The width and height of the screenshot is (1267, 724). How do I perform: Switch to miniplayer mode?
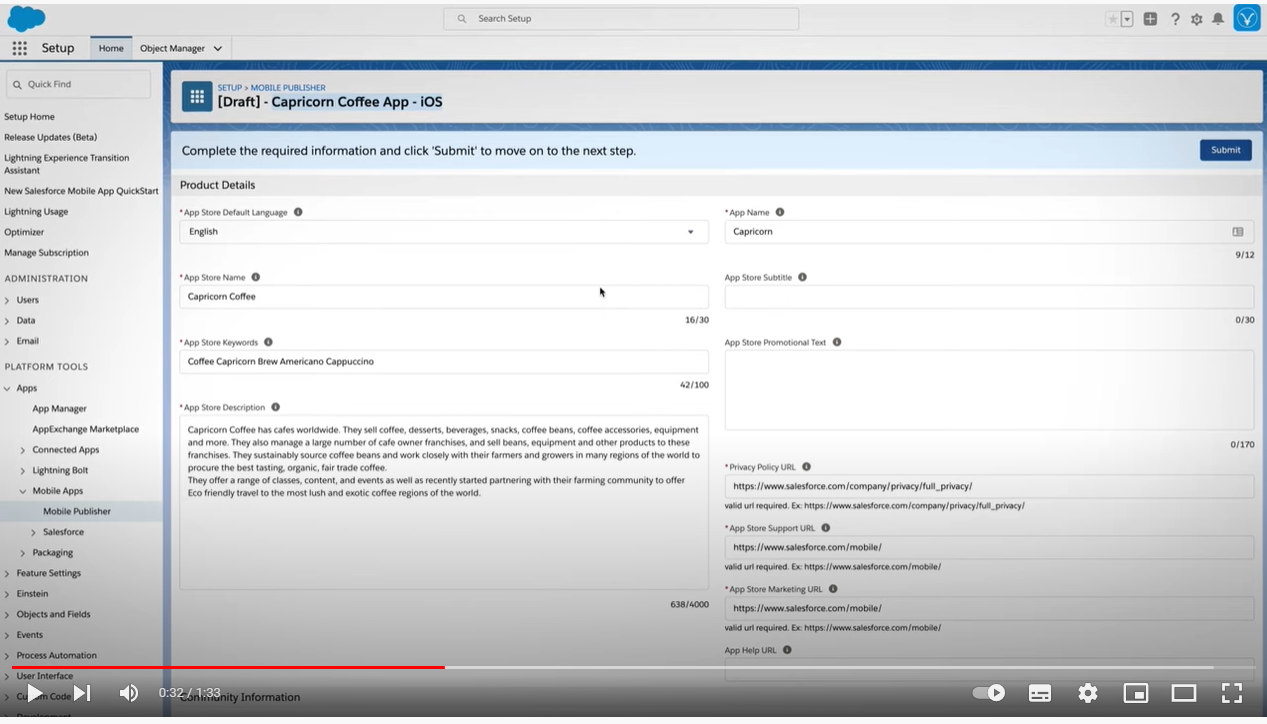1136,693
